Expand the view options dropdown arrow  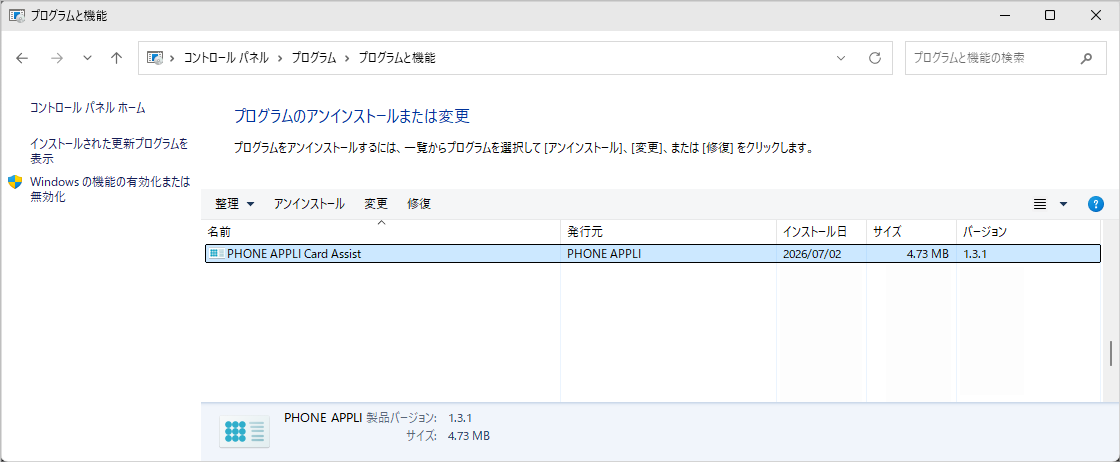[x=1063, y=204]
